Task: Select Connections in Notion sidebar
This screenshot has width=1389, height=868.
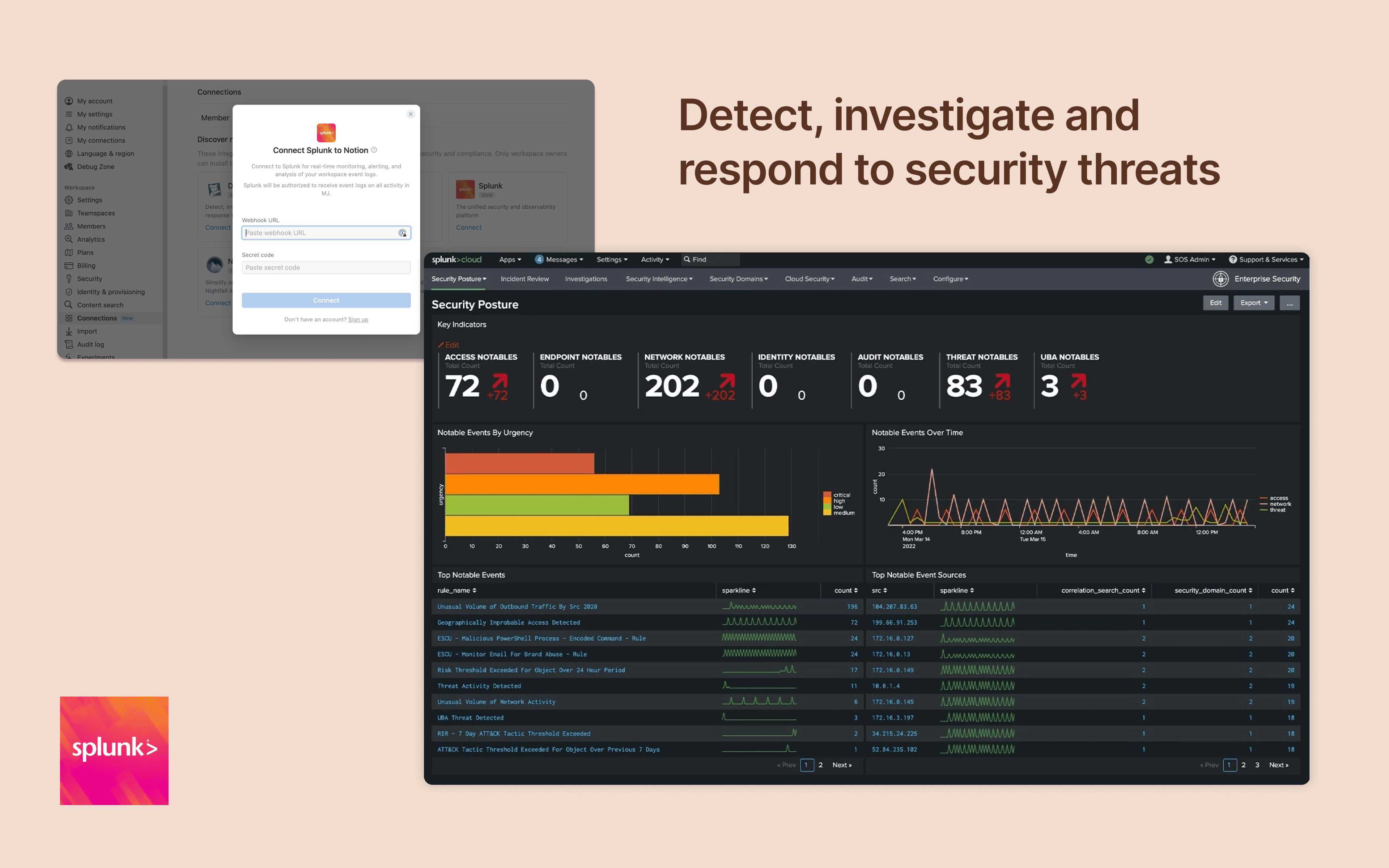Action: (111, 318)
